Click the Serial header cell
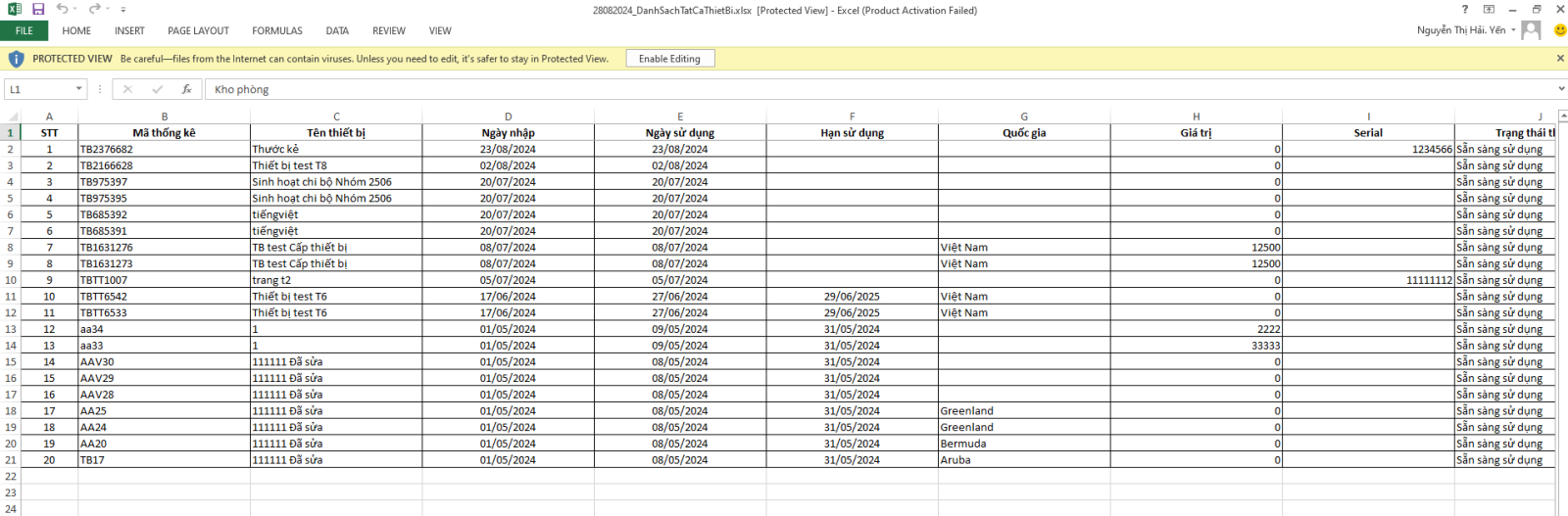This screenshot has width=1568, height=516. point(1368,133)
